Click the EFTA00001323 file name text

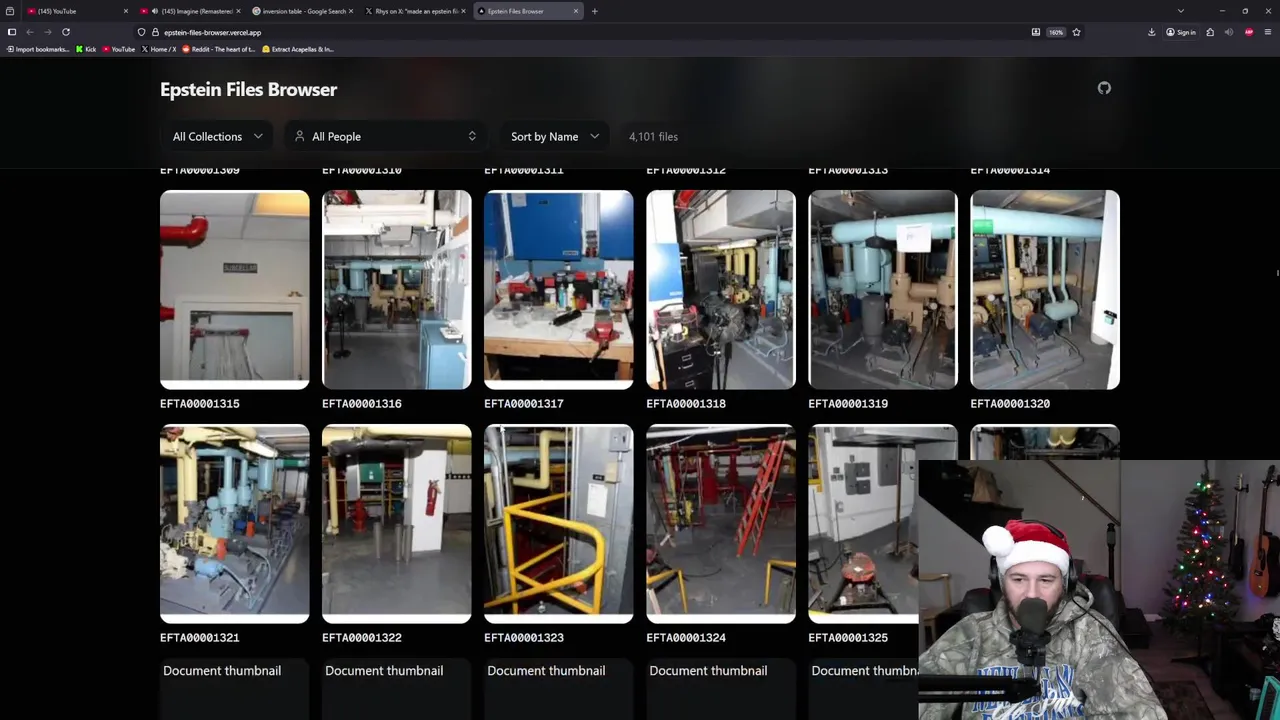pos(524,637)
